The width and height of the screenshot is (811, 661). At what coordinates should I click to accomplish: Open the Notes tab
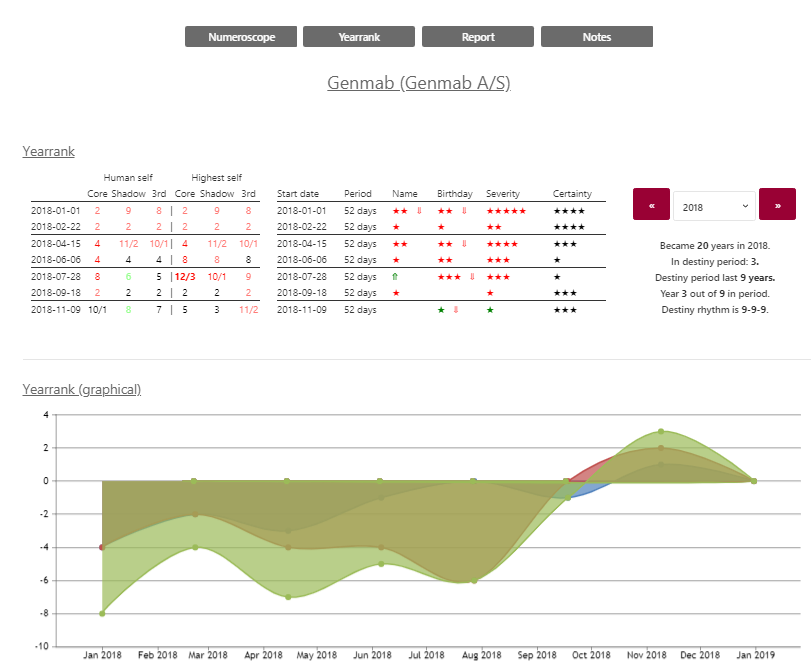tap(597, 37)
